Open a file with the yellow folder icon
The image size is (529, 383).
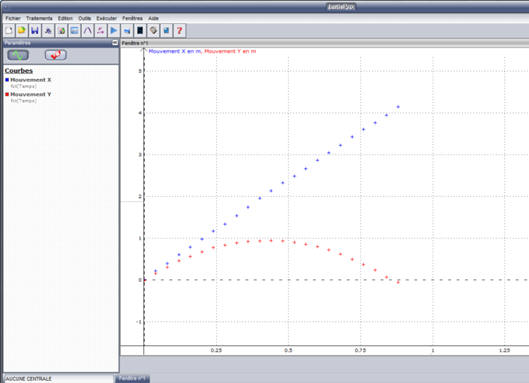pos(22,31)
